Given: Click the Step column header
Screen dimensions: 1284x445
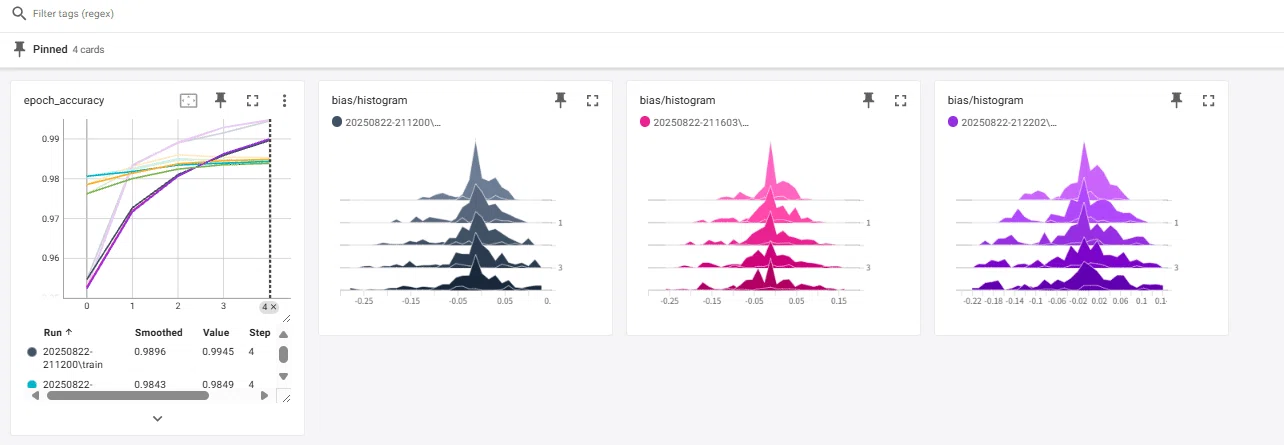Looking at the screenshot, I should pos(260,332).
